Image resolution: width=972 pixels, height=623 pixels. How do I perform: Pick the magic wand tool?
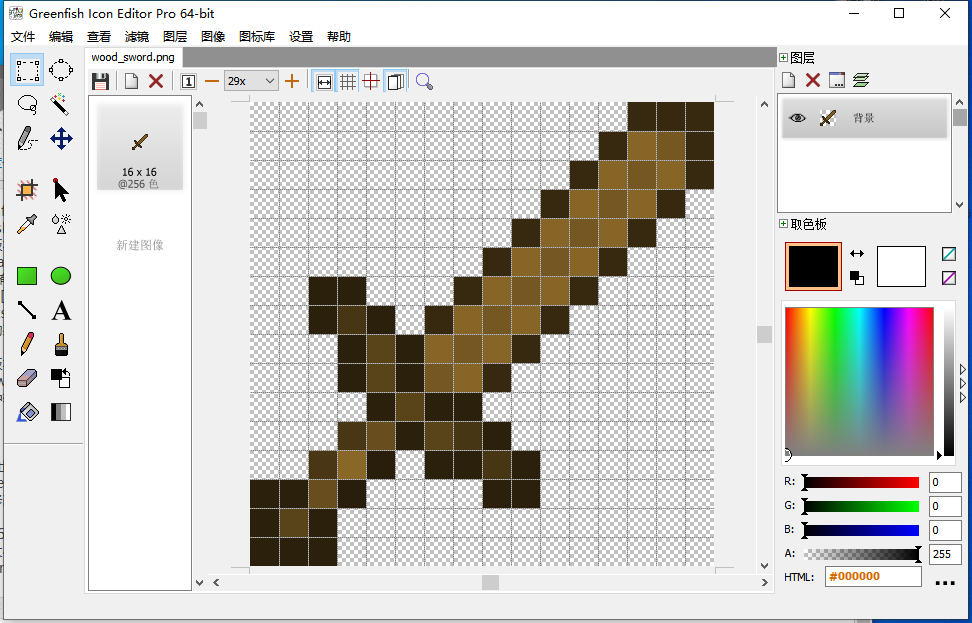tap(61, 104)
